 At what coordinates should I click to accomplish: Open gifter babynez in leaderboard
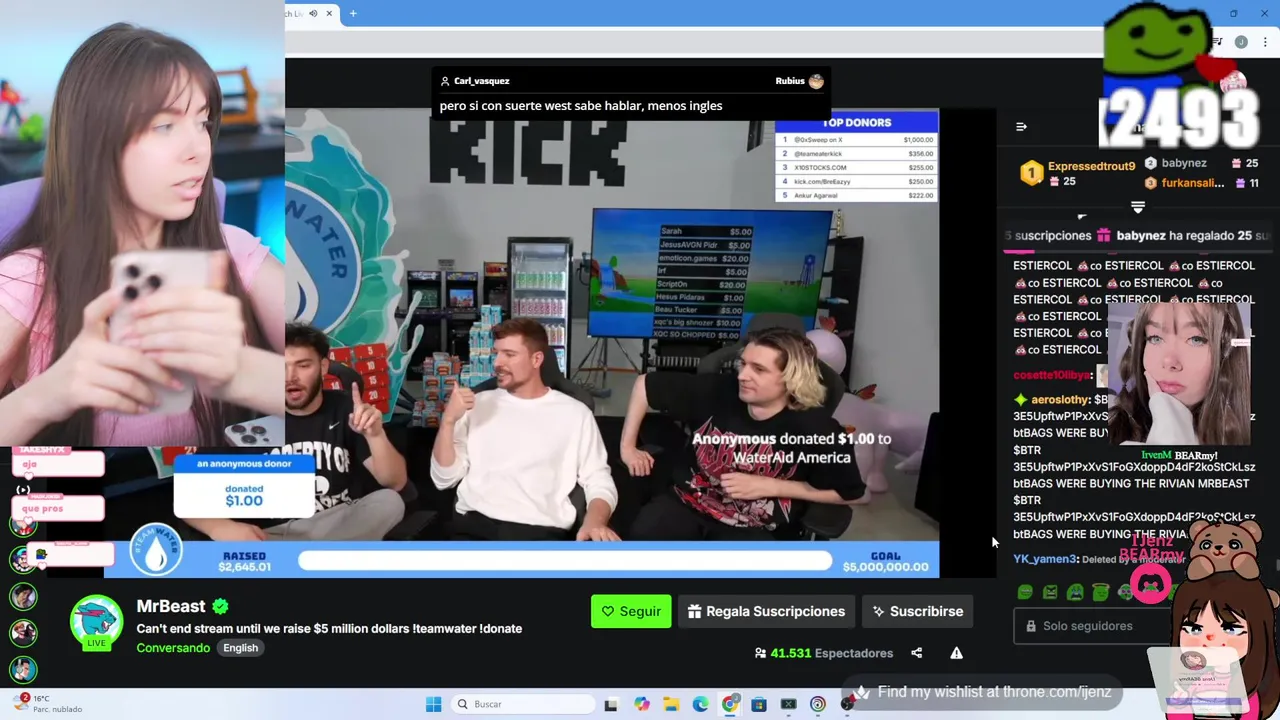[1184, 163]
